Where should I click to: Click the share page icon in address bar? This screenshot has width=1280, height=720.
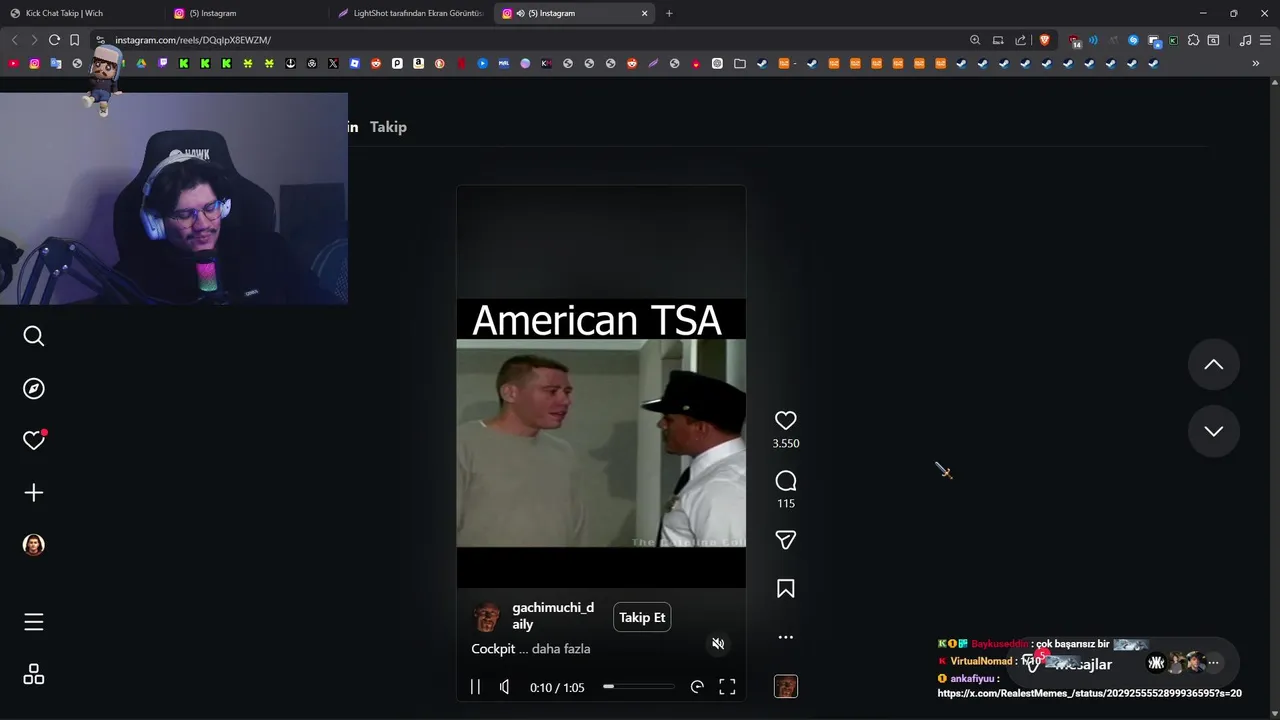[x=1020, y=40]
